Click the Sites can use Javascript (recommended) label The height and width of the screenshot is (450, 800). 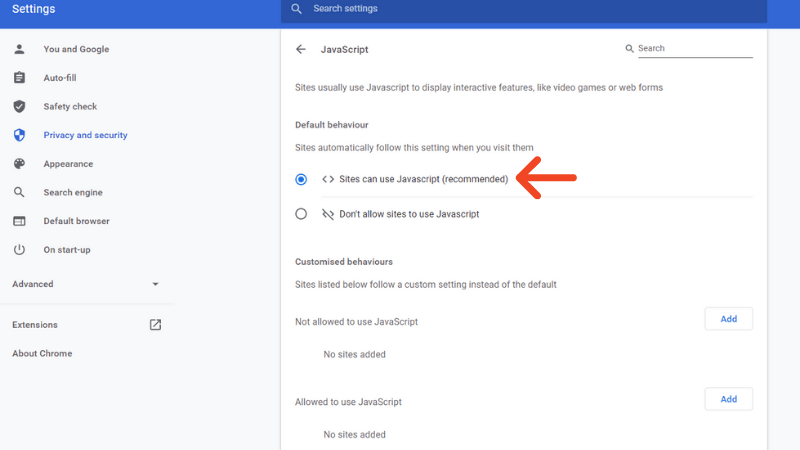tap(423, 179)
